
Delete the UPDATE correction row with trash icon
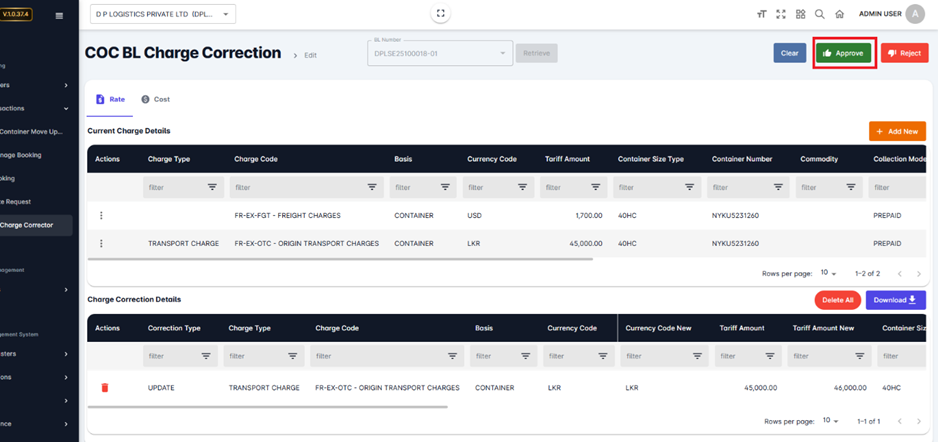pyautogui.click(x=105, y=388)
